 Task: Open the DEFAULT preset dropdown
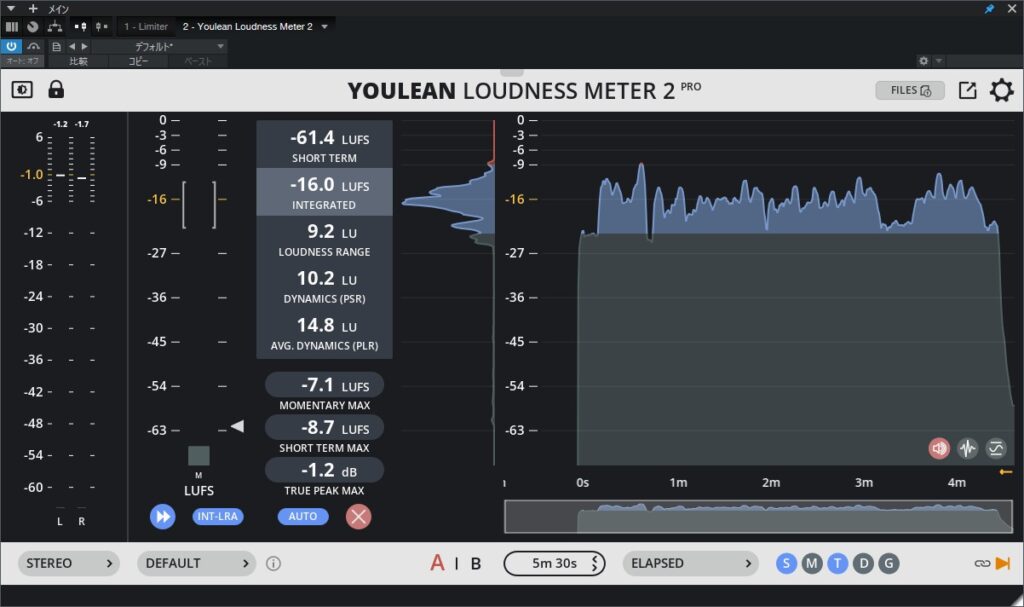pos(196,563)
